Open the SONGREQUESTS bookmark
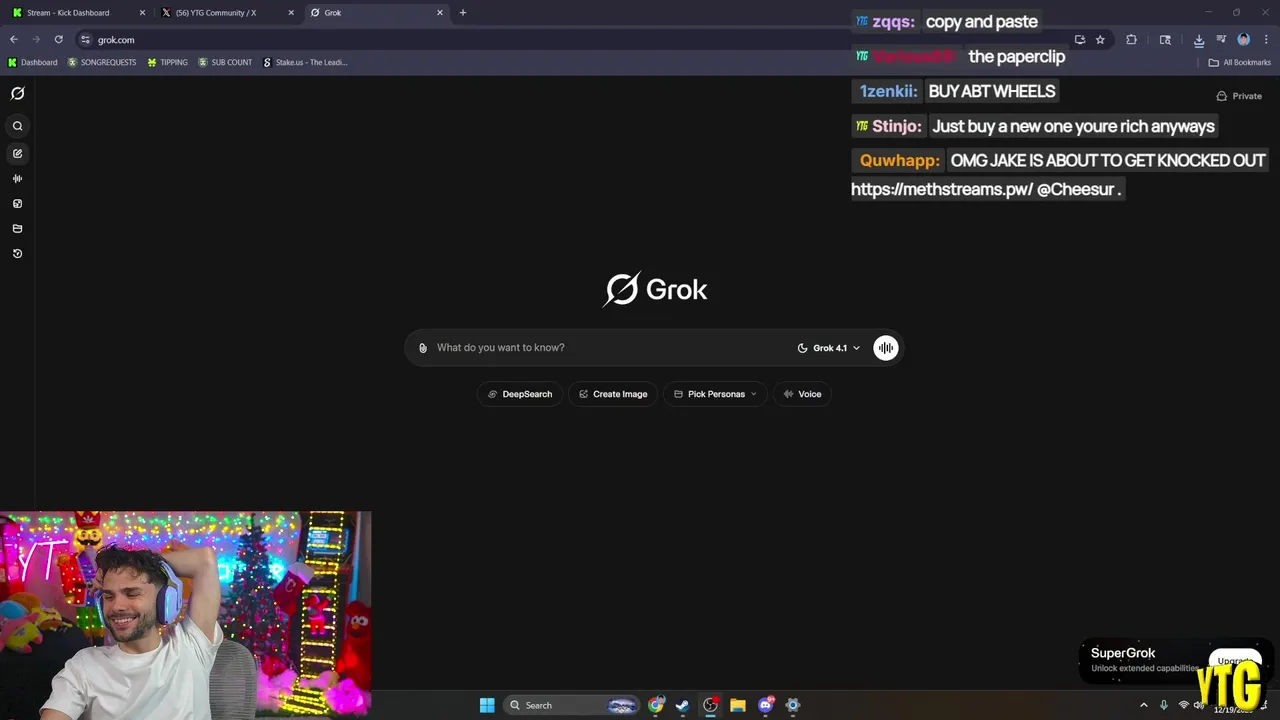1280x720 pixels. [102, 62]
